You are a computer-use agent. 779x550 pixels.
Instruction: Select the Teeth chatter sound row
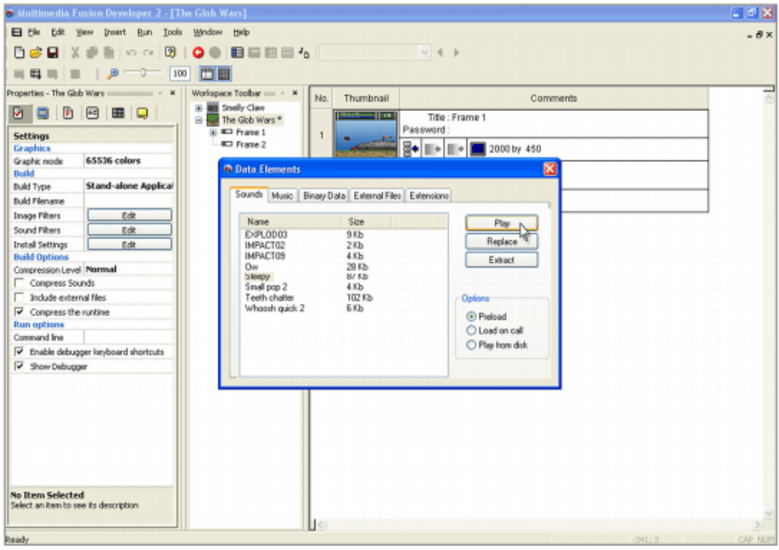pyautogui.click(x=343, y=298)
